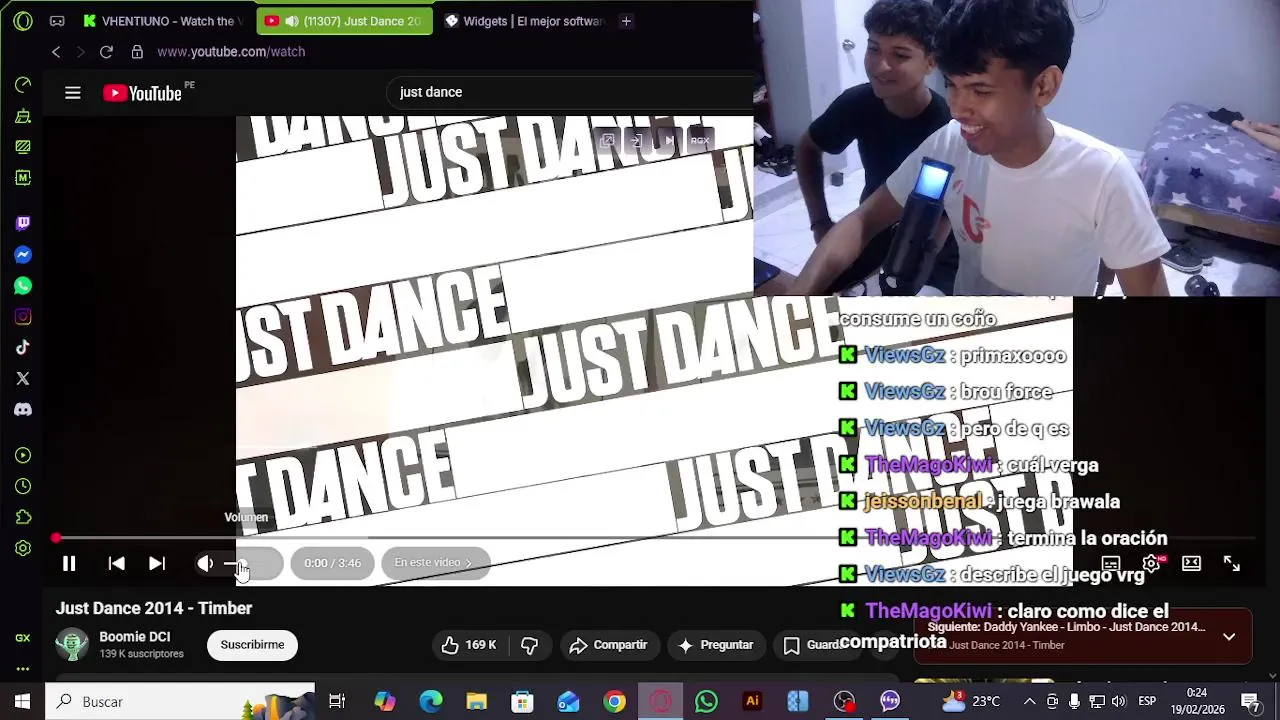Open the GX Cleaner icon in sidebar
The image size is (1280, 720).
(23, 116)
